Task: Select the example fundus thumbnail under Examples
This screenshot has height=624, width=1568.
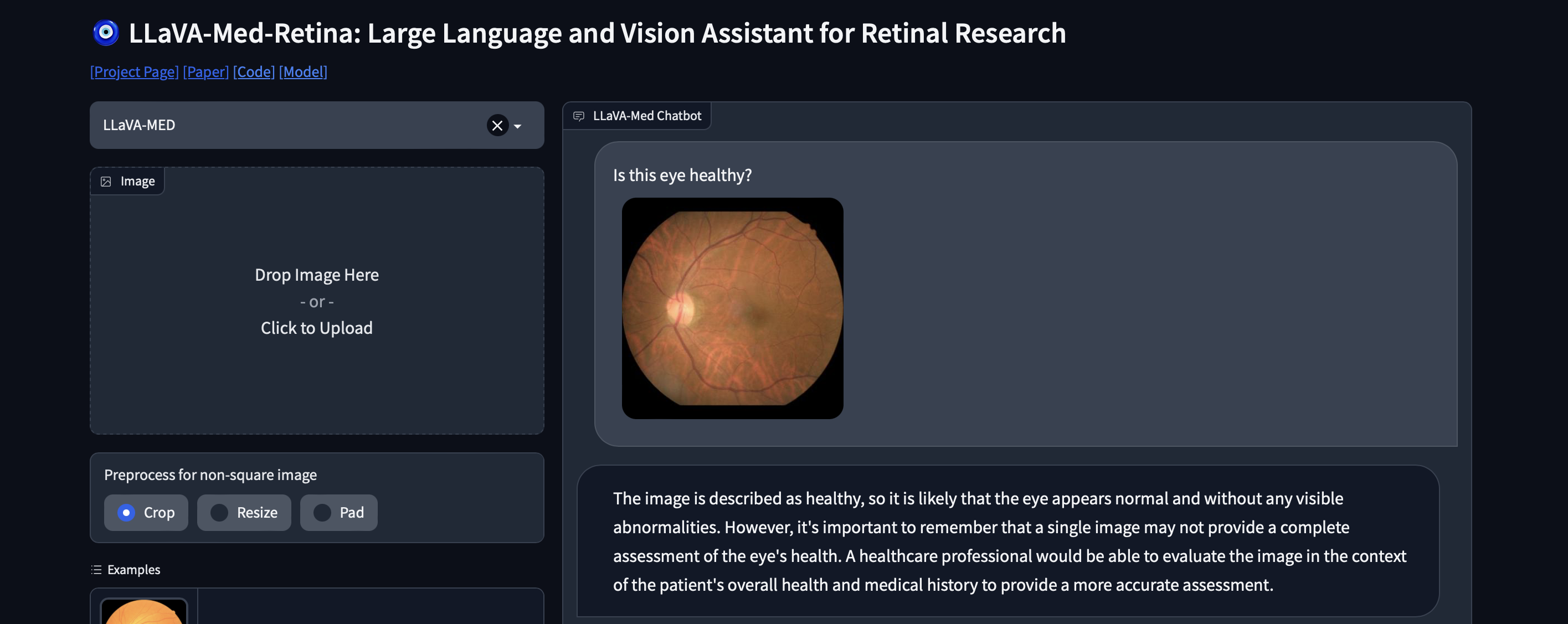Action: coord(144,612)
